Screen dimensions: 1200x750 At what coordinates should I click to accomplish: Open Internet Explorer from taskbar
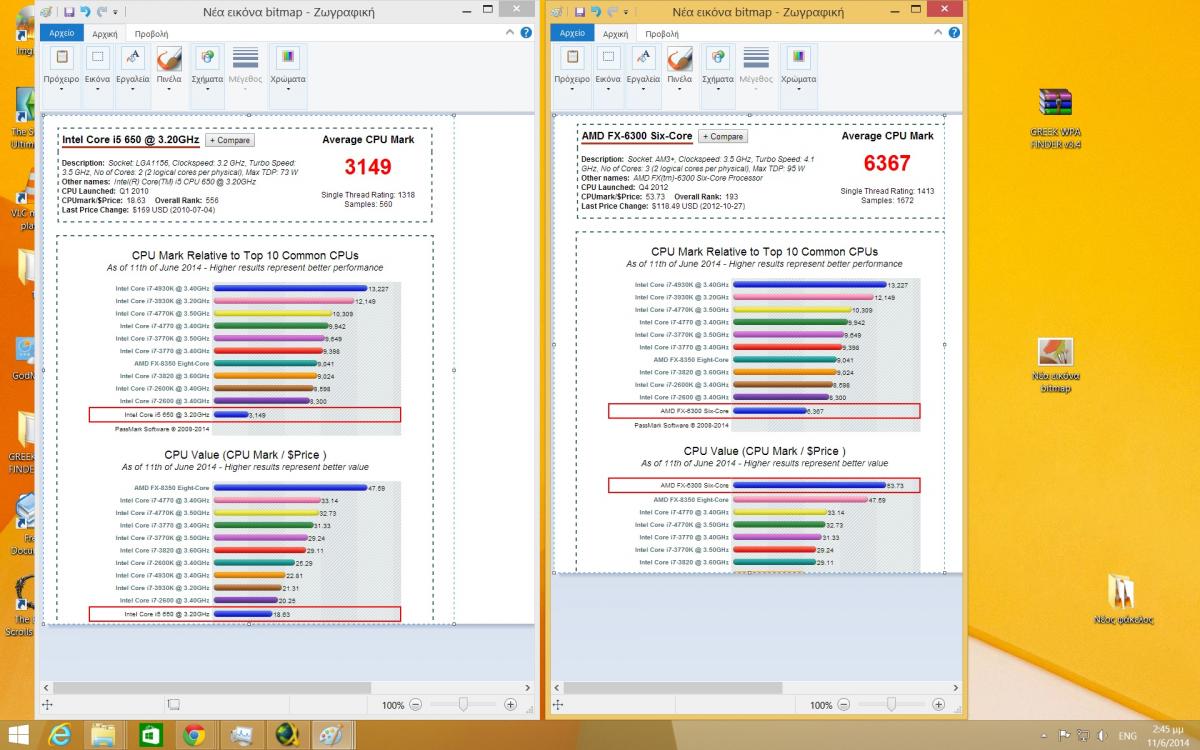pyautogui.click(x=62, y=735)
